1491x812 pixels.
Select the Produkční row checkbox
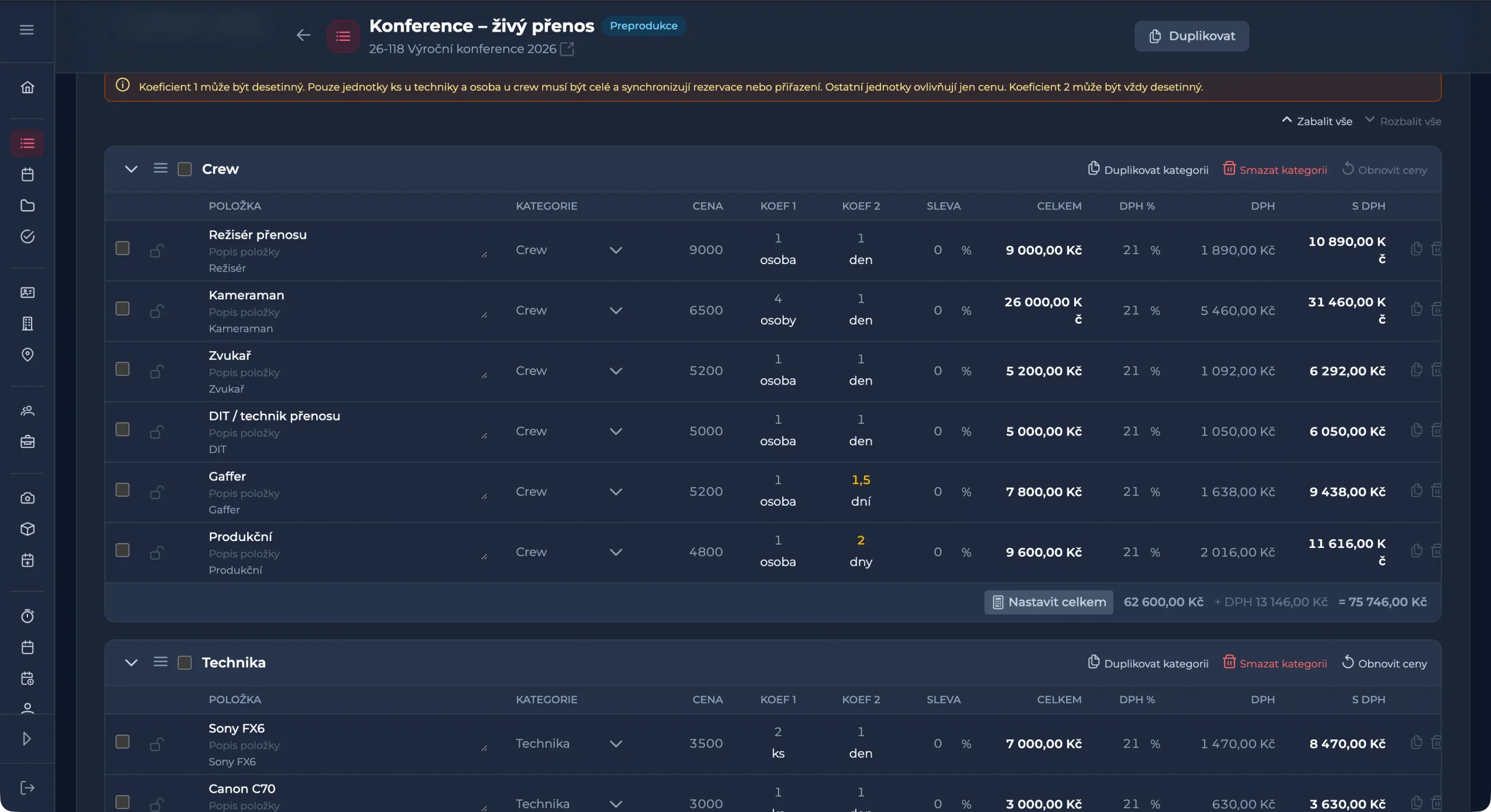click(x=122, y=550)
